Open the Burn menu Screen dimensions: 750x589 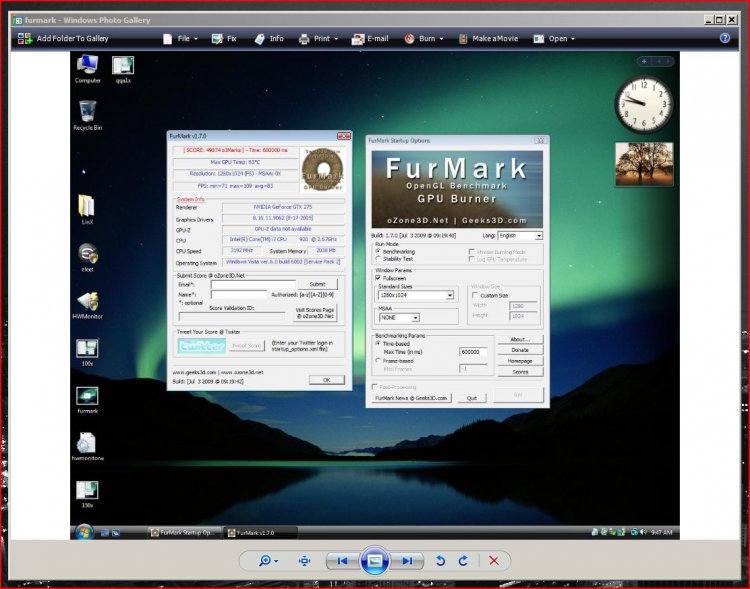tap(424, 39)
